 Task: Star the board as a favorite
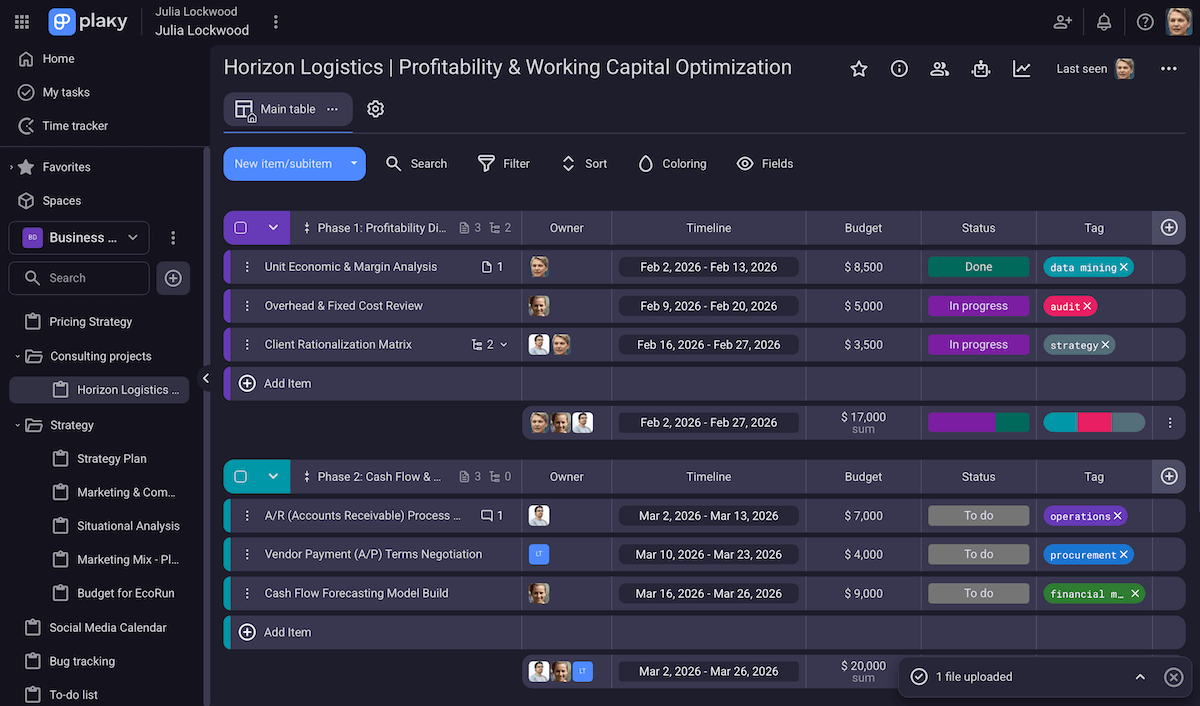858,69
